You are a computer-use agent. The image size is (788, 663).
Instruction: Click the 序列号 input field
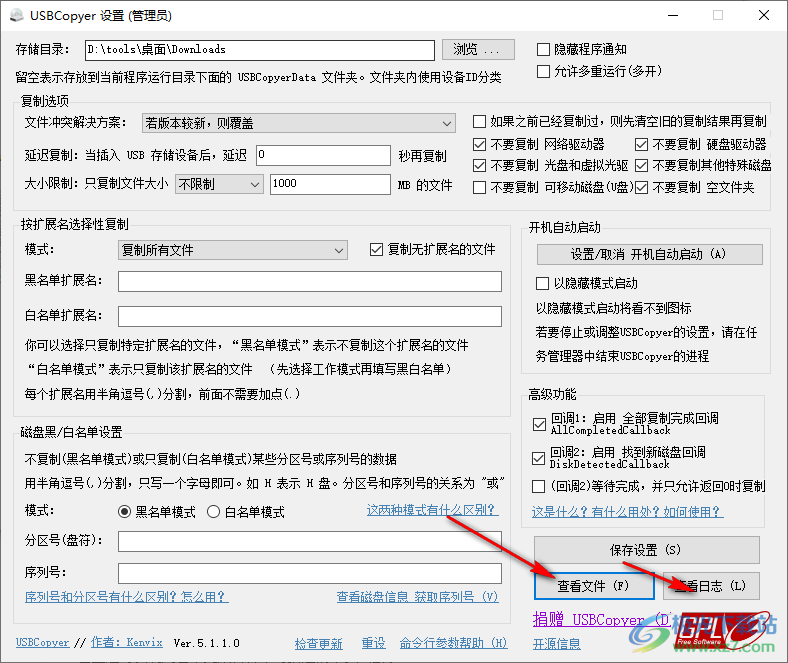tap(310, 573)
